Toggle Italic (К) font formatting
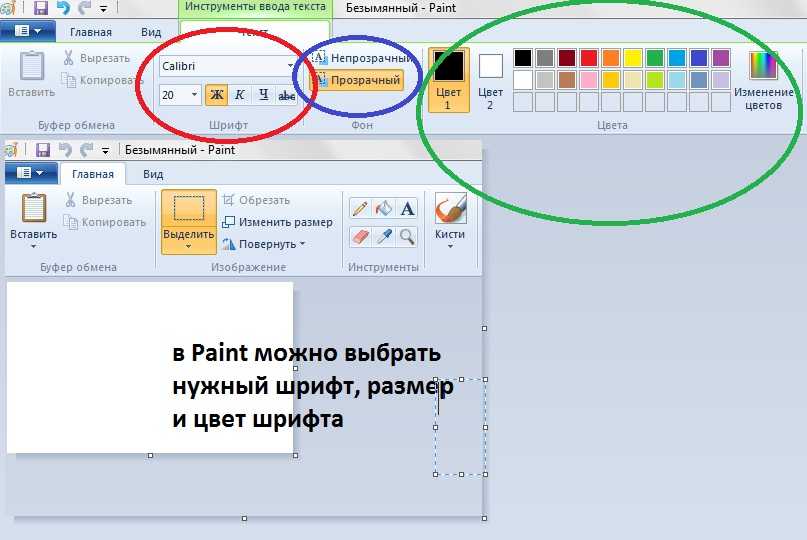This screenshot has height=540, width=807. (239, 95)
